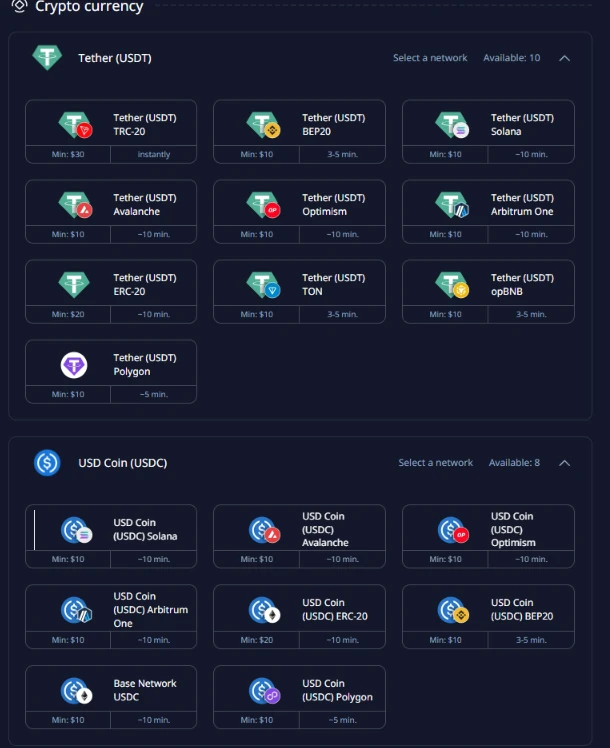Select Tether (USDT) Polygon label

pos(145,364)
